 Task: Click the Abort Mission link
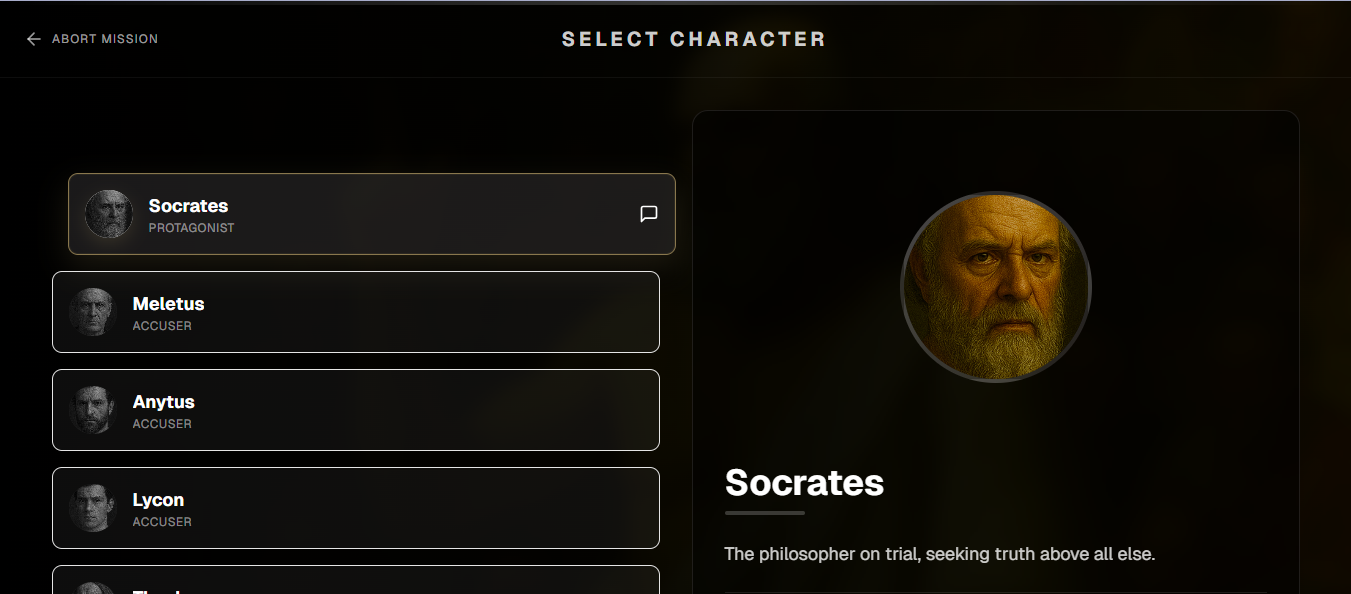[105, 38]
